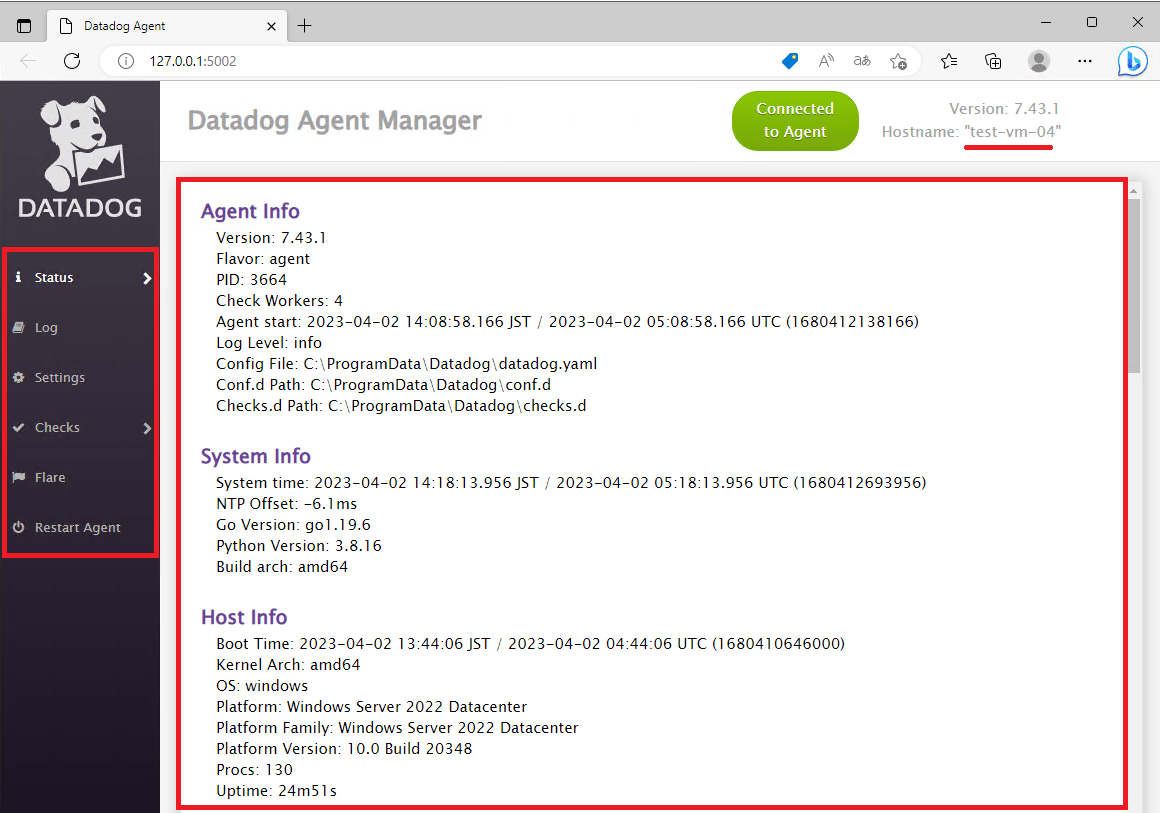Viewport: 1160px width, 813px height.
Task: Click the Connected to Agent button
Action: pos(795,121)
